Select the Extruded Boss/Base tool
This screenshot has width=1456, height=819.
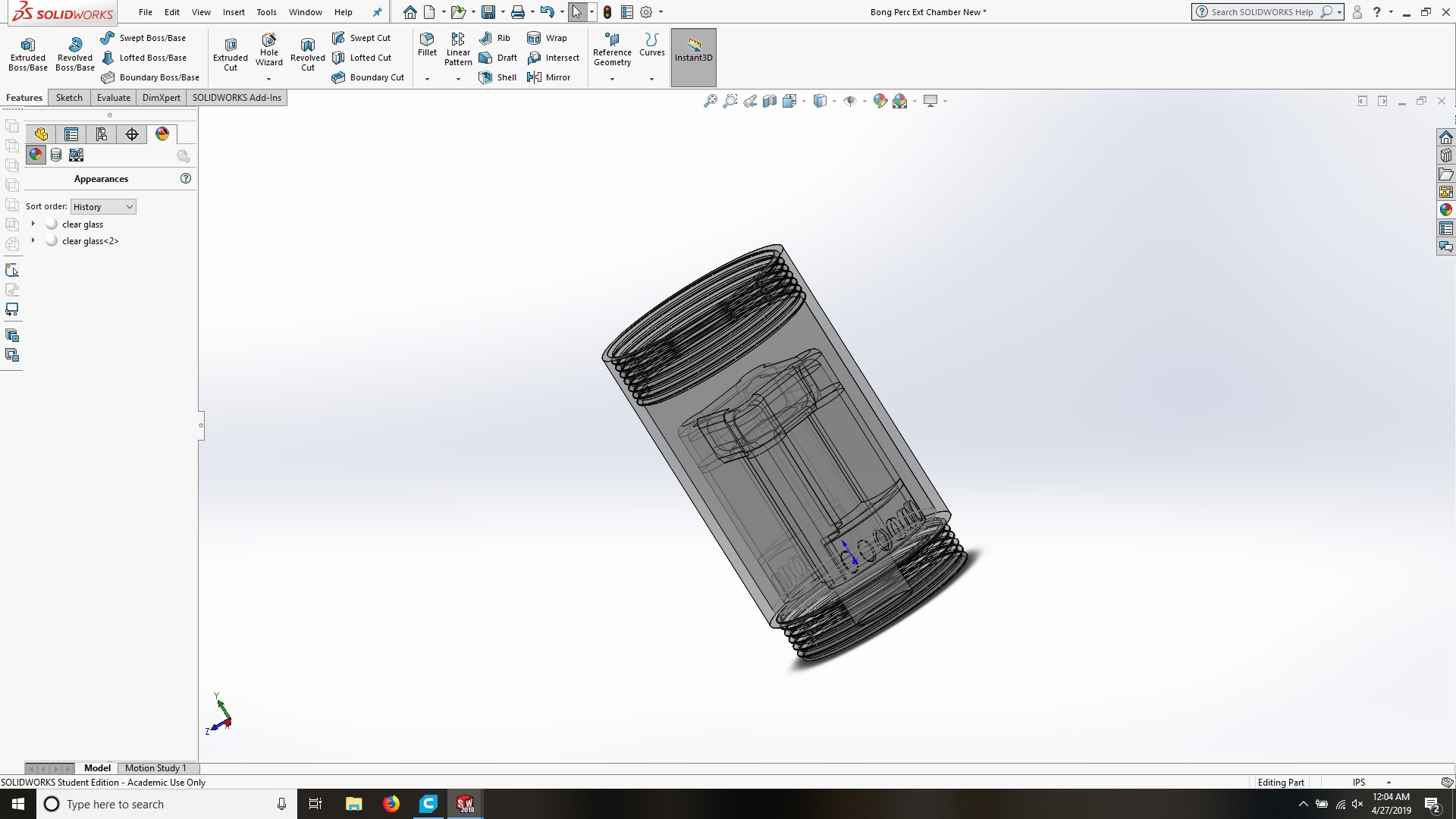tap(28, 54)
